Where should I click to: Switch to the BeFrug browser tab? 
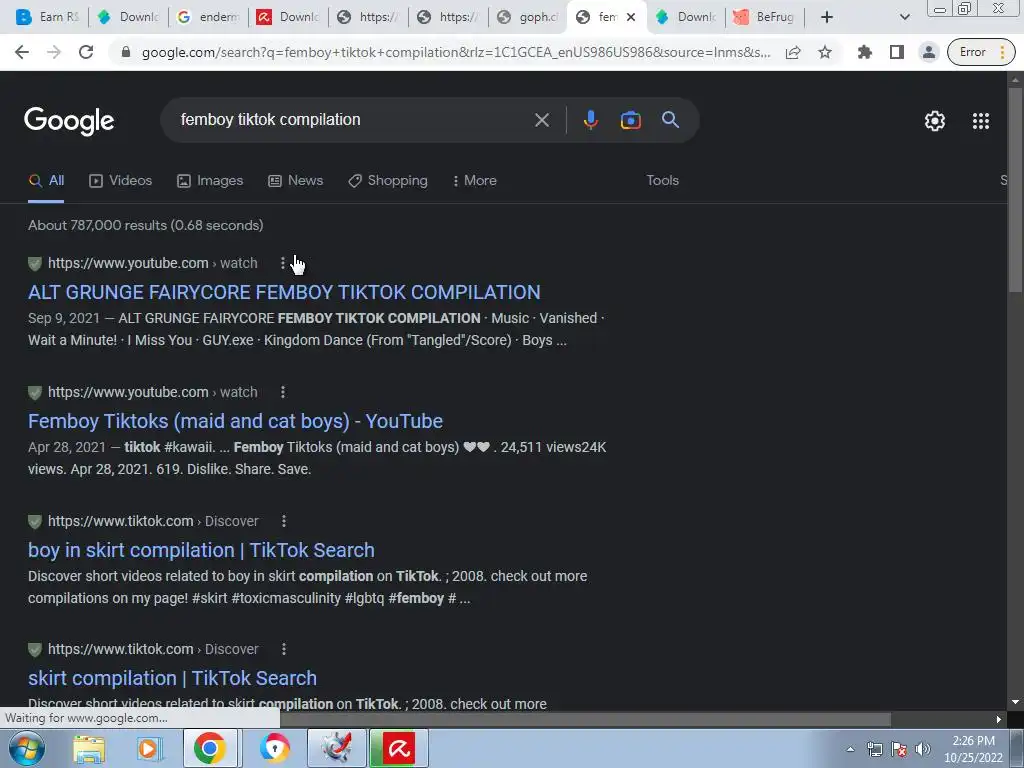(x=764, y=17)
